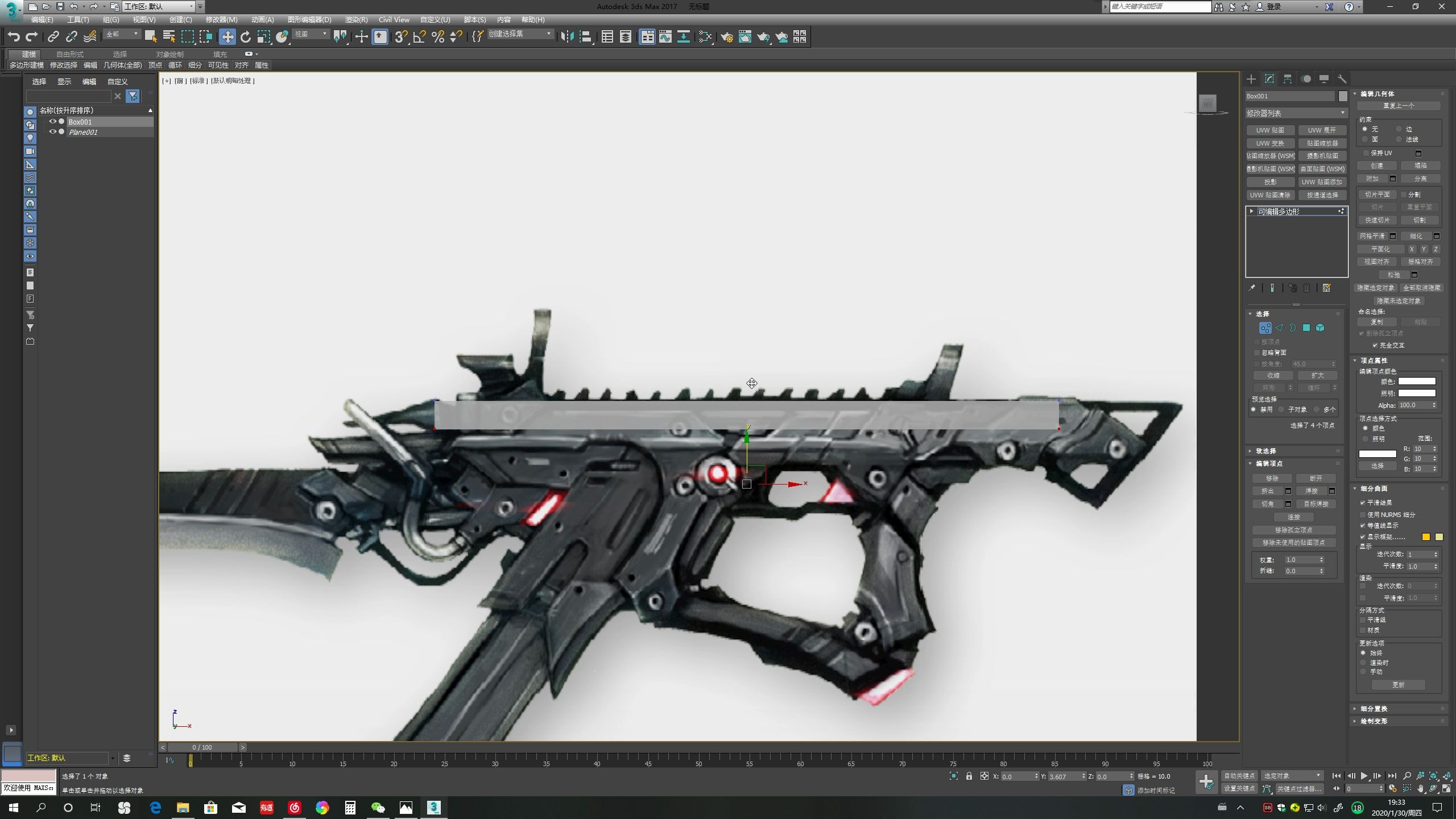Expand the 细分置换 rollout

[1374, 708]
